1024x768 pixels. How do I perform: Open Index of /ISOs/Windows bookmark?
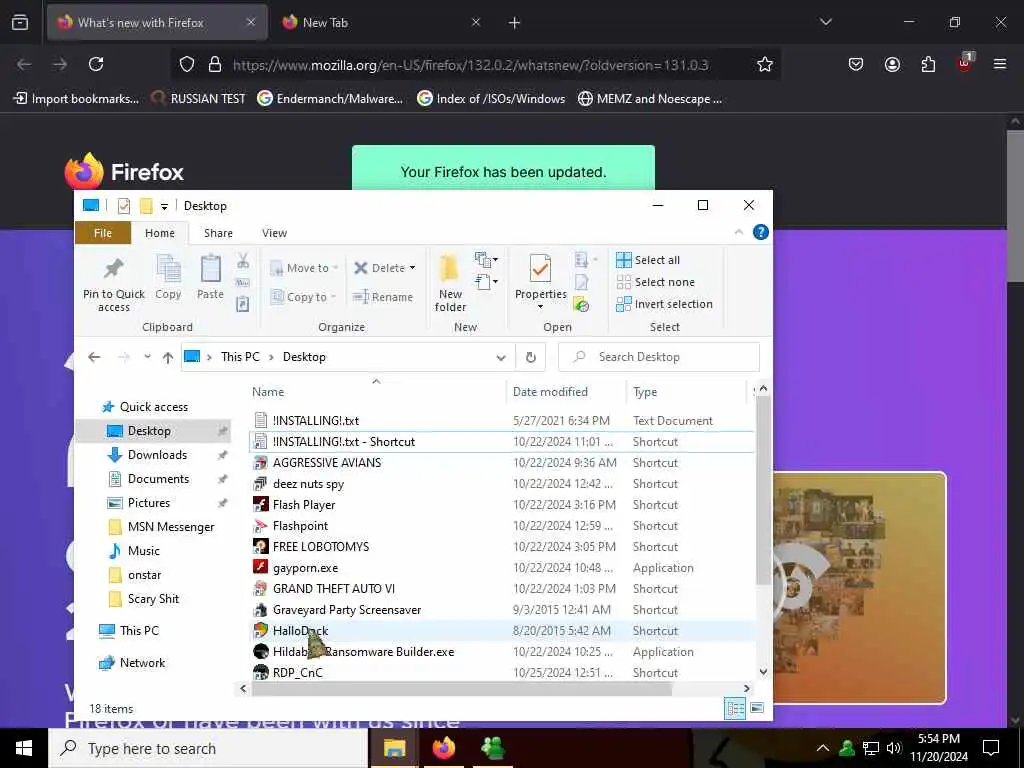point(491,99)
